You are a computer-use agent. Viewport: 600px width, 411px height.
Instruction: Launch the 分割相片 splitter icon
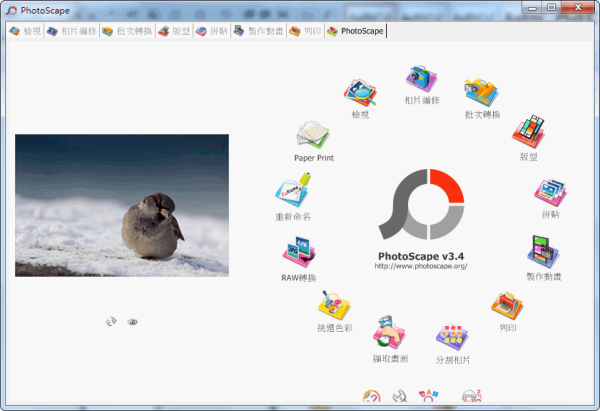[x=452, y=338]
